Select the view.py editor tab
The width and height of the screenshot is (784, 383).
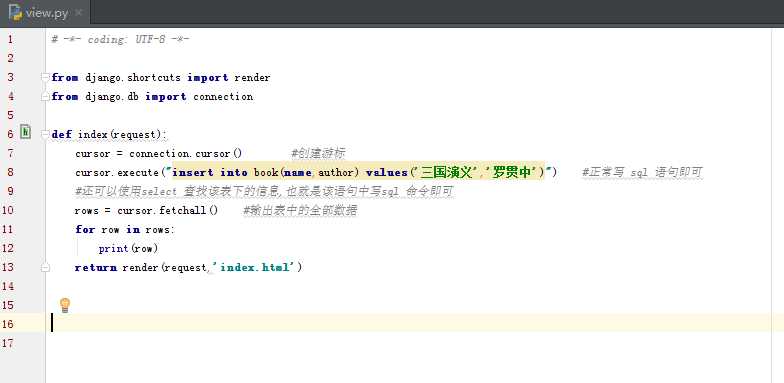[x=45, y=13]
